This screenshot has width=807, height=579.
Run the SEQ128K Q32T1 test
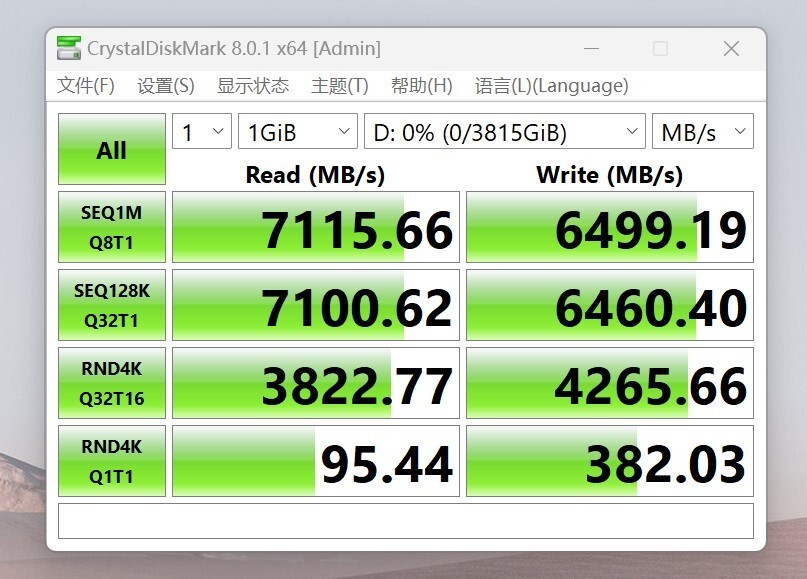(112, 305)
